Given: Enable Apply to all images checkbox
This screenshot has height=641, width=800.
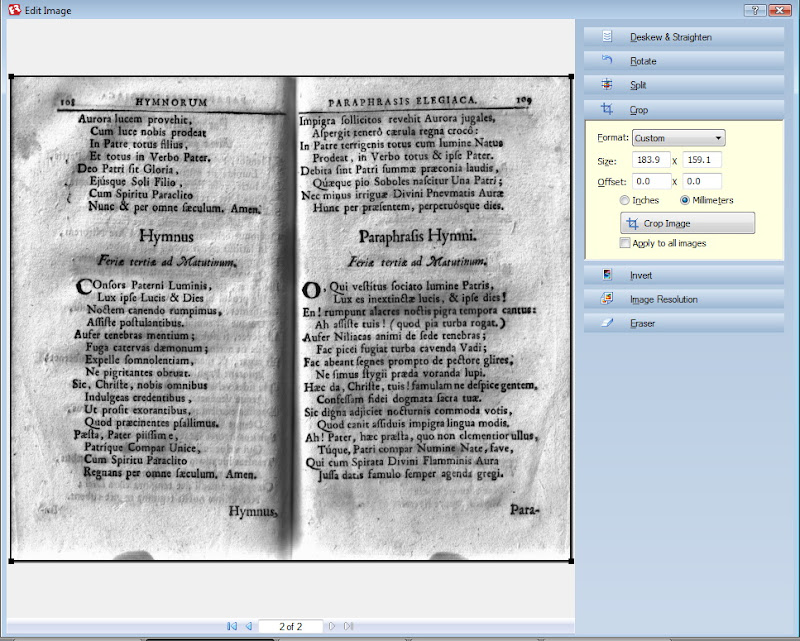Looking at the screenshot, I should (x=625, y=243).
